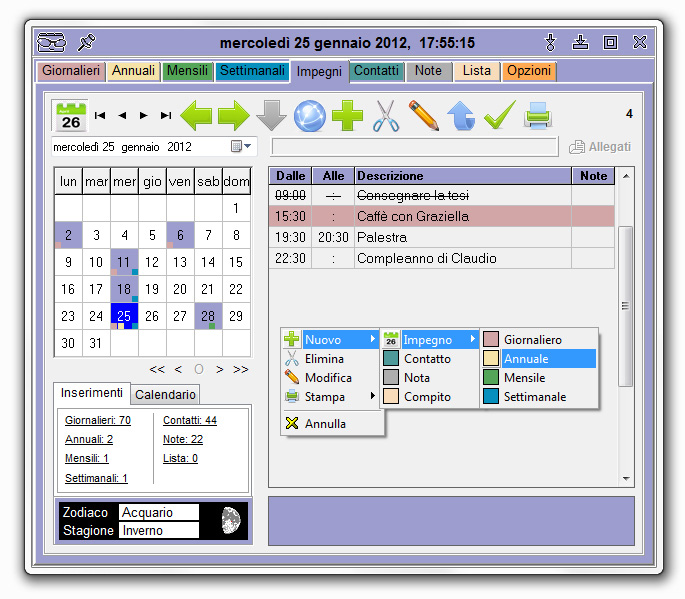This screenshot has width=685, height=599.
Task: Switch to the Annuali tab
Action: [133, 71]
